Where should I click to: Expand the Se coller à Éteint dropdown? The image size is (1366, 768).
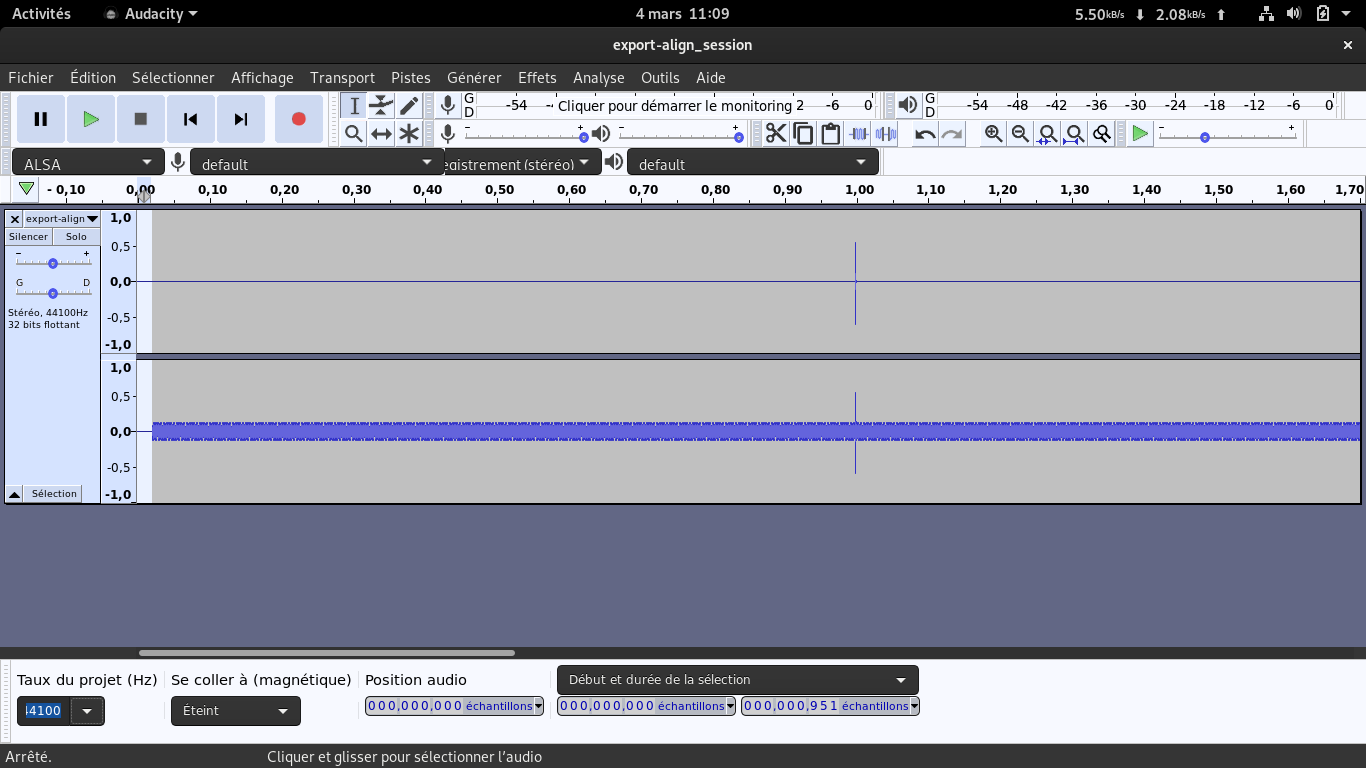[235, 711]
